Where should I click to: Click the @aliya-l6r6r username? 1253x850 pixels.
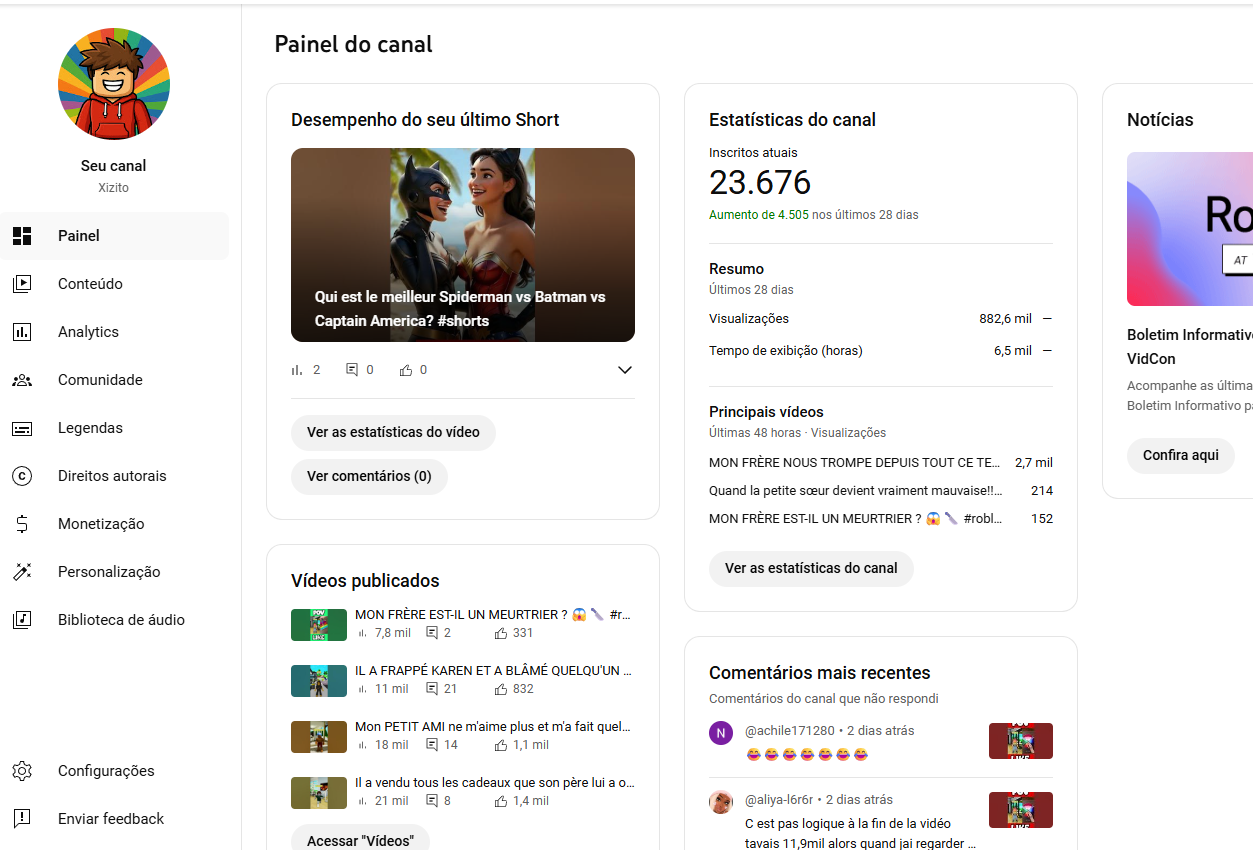779,800
